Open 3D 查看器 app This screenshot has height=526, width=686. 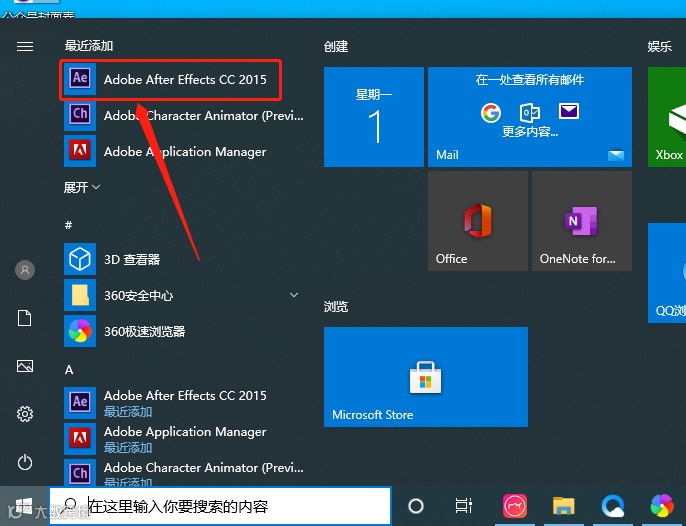[x=184, y=259]
